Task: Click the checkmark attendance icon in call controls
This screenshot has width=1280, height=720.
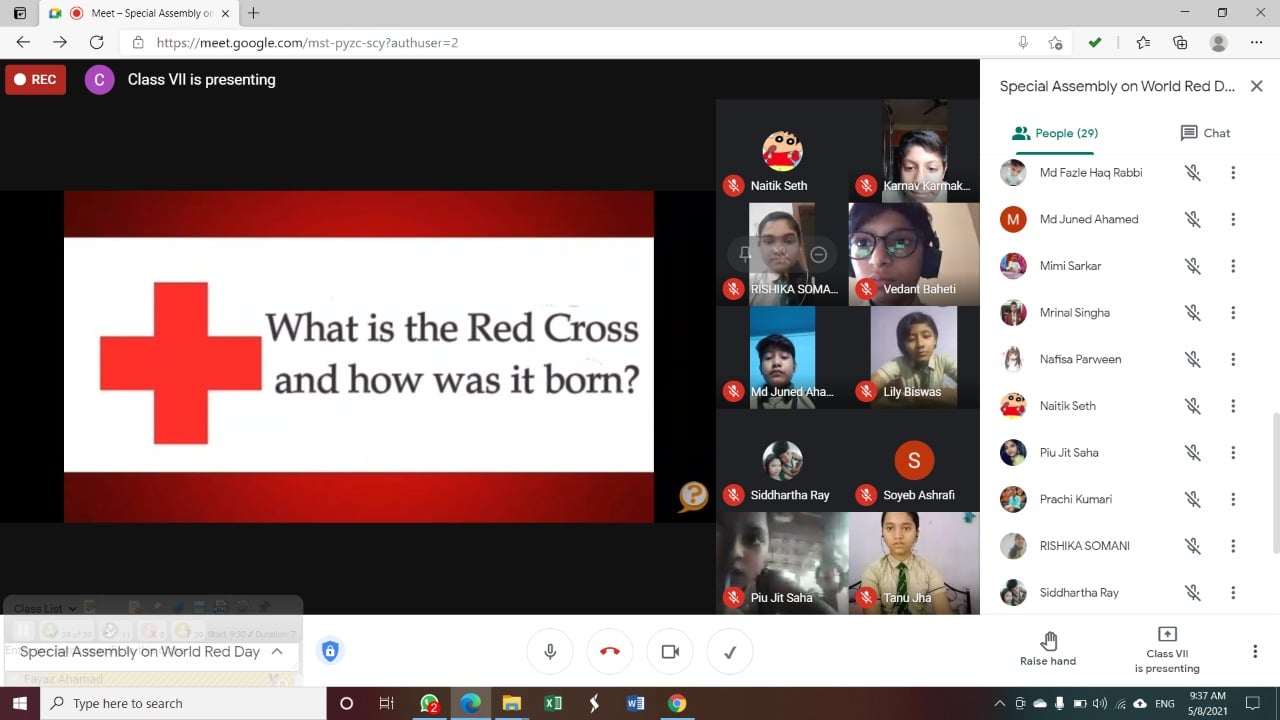Action: [730, 652]
